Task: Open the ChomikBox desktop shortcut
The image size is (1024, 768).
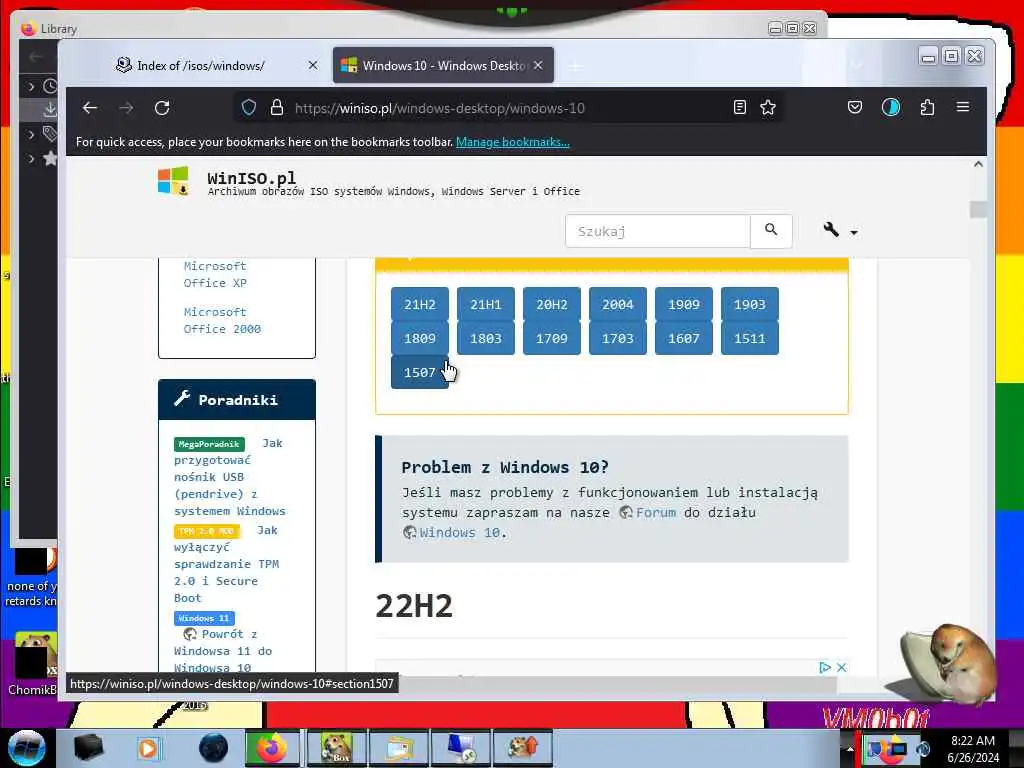Action: click(x=33, y=662)
